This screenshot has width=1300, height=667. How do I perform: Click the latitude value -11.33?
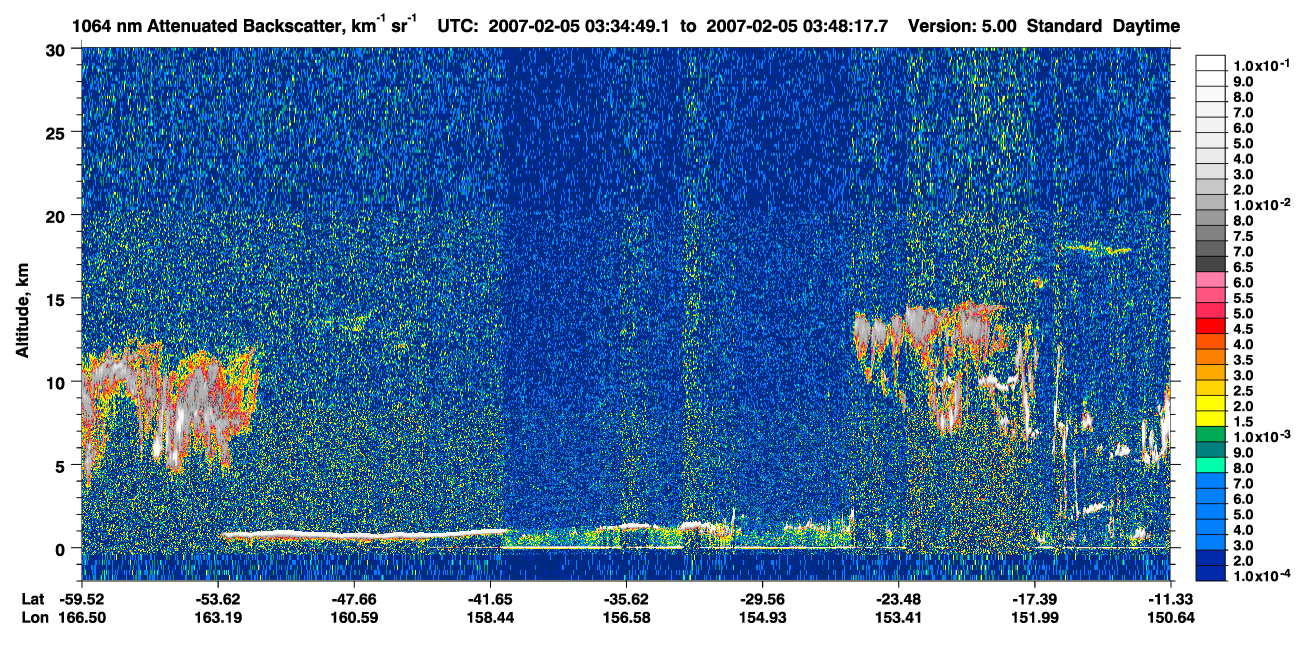(1170, 598)
